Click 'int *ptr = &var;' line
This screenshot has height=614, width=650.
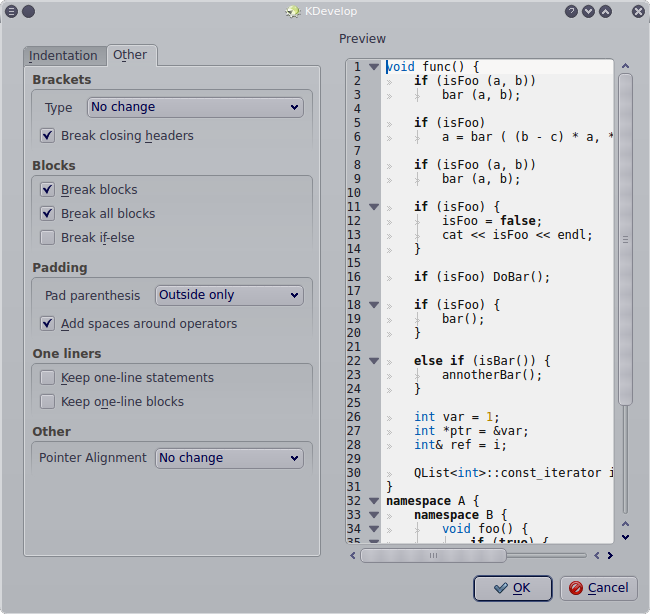471,431
